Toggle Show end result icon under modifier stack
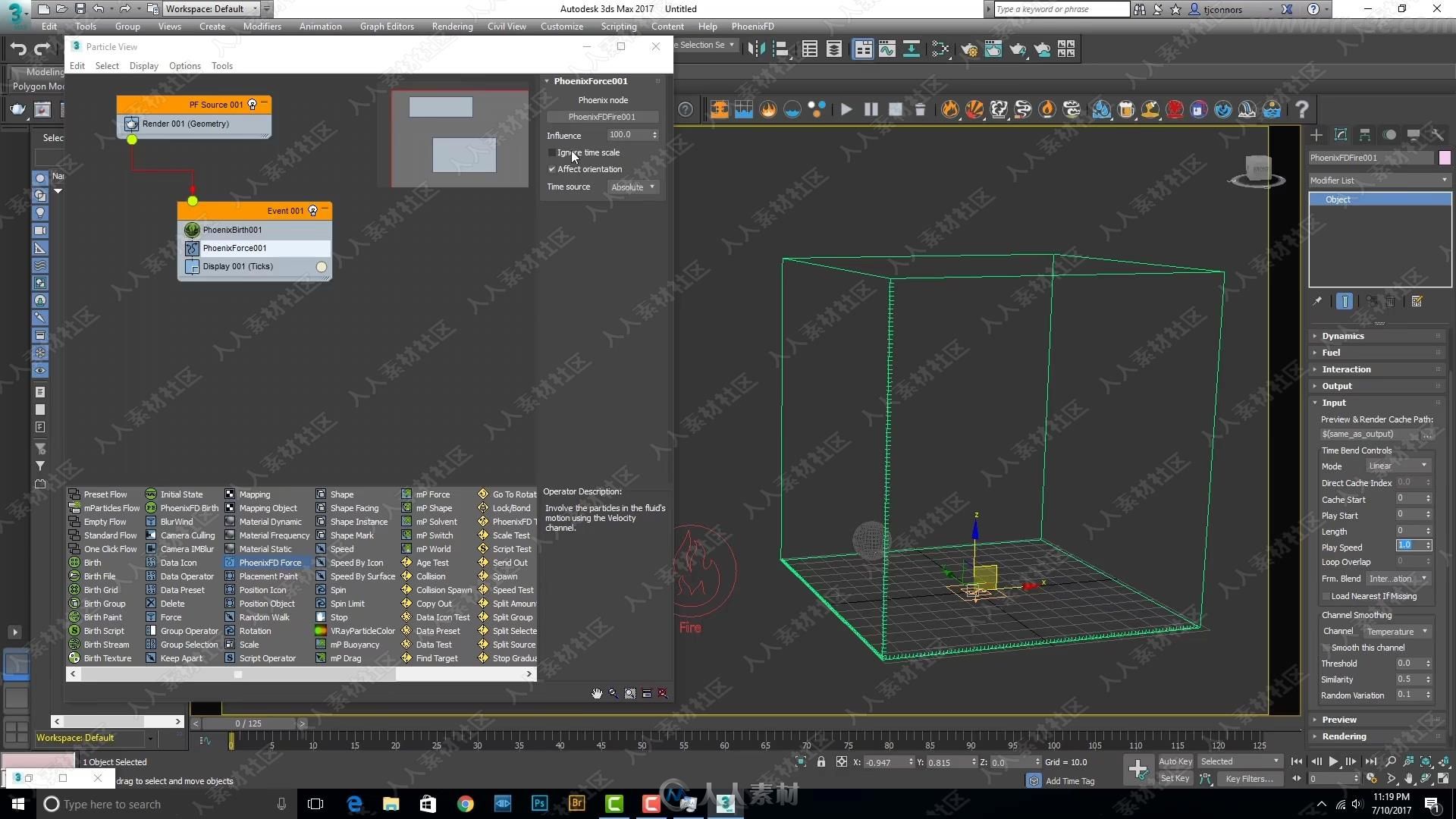 [x=1344, y=301]
